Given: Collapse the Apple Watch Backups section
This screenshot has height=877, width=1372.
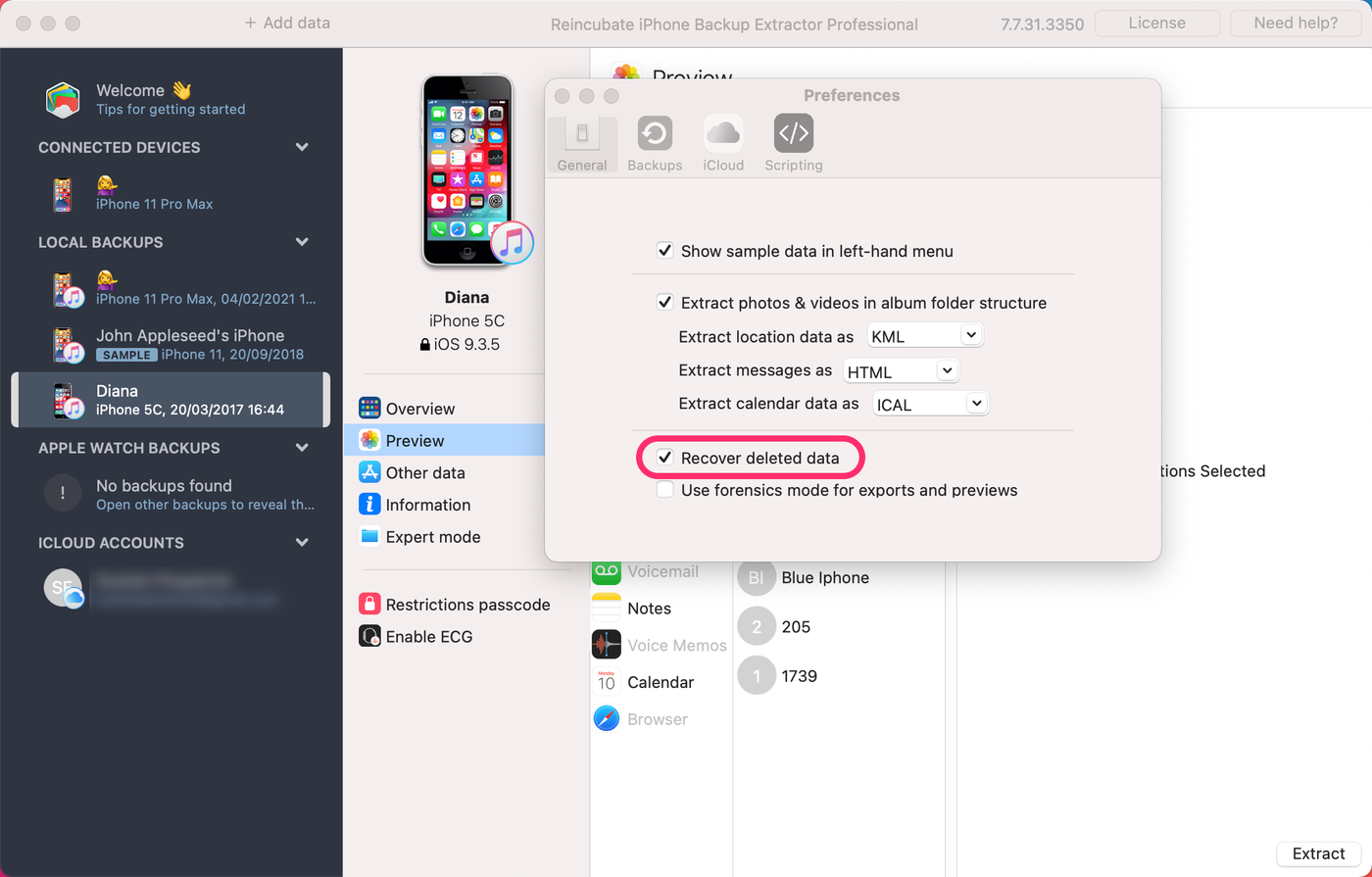Looking at the screenshot, I should click(302, 448).
